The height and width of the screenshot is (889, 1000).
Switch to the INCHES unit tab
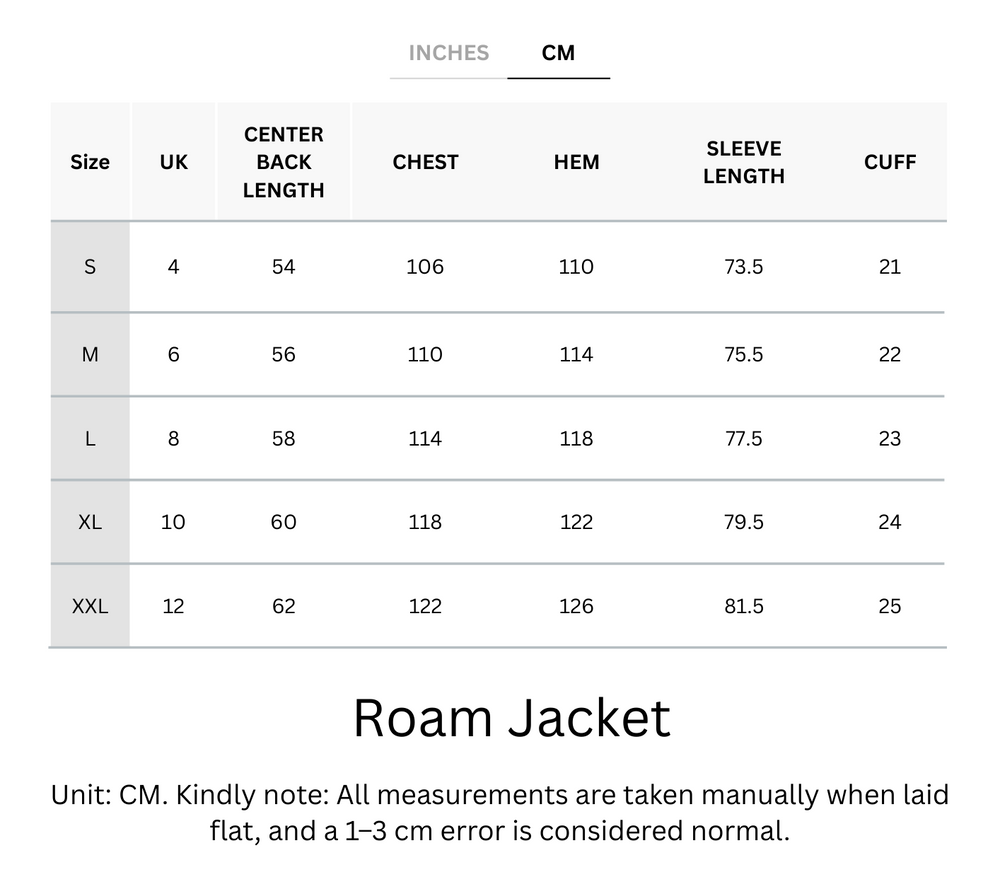pos(448,53)
